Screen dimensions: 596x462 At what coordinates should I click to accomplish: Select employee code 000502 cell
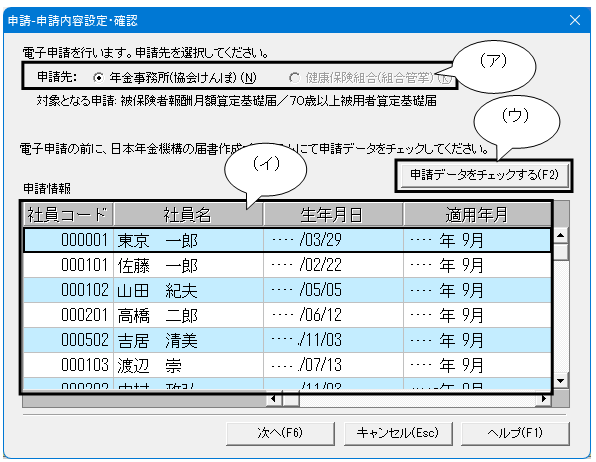coord(68,340)
